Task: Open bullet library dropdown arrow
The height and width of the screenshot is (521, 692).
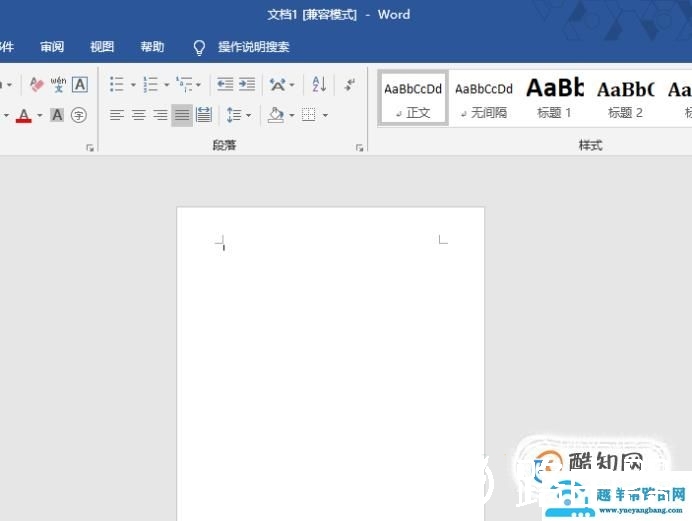Action: click(x=133, y=85)
